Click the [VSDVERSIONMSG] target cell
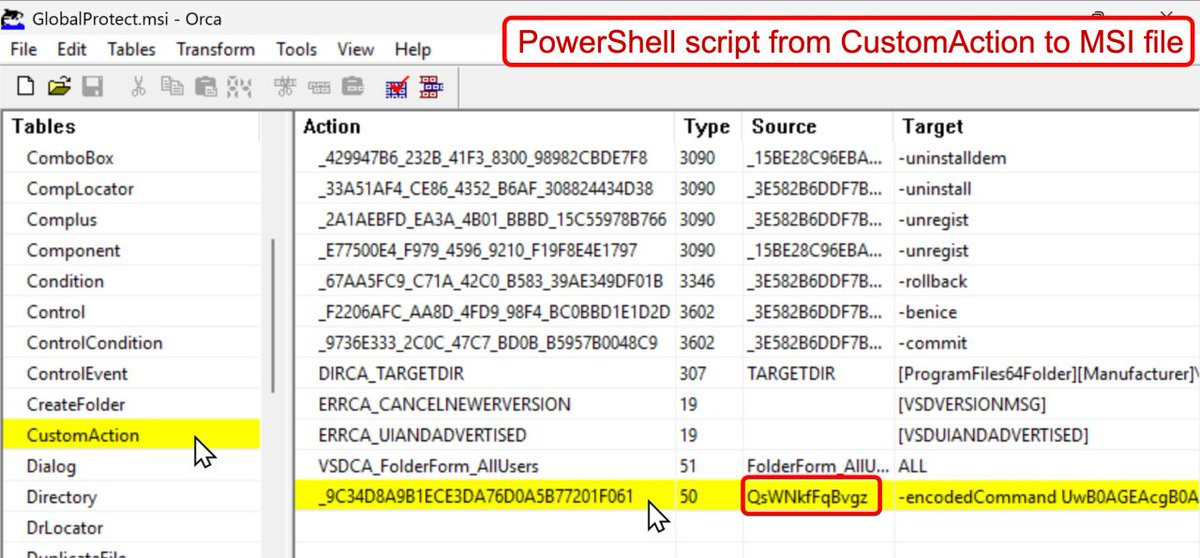 click(973, 405)
